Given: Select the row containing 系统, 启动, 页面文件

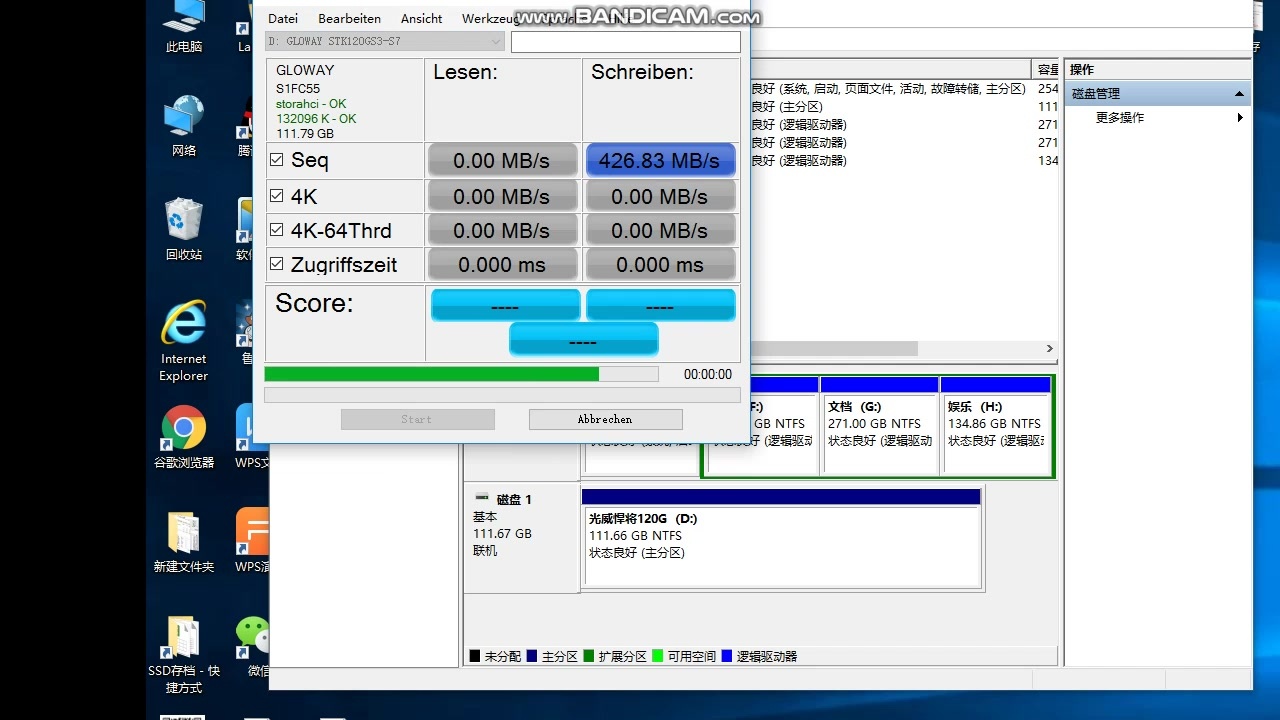Looking at the screenshot, I should click(x=904, y=89).
